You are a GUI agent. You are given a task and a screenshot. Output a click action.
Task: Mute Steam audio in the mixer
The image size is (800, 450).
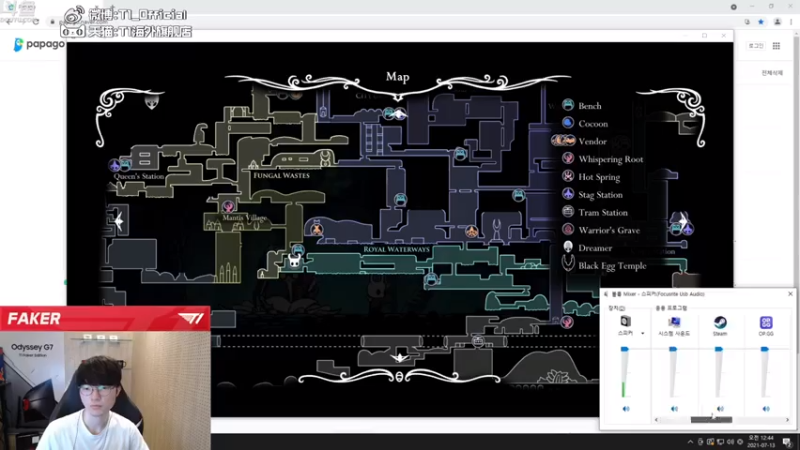point(720,409)
